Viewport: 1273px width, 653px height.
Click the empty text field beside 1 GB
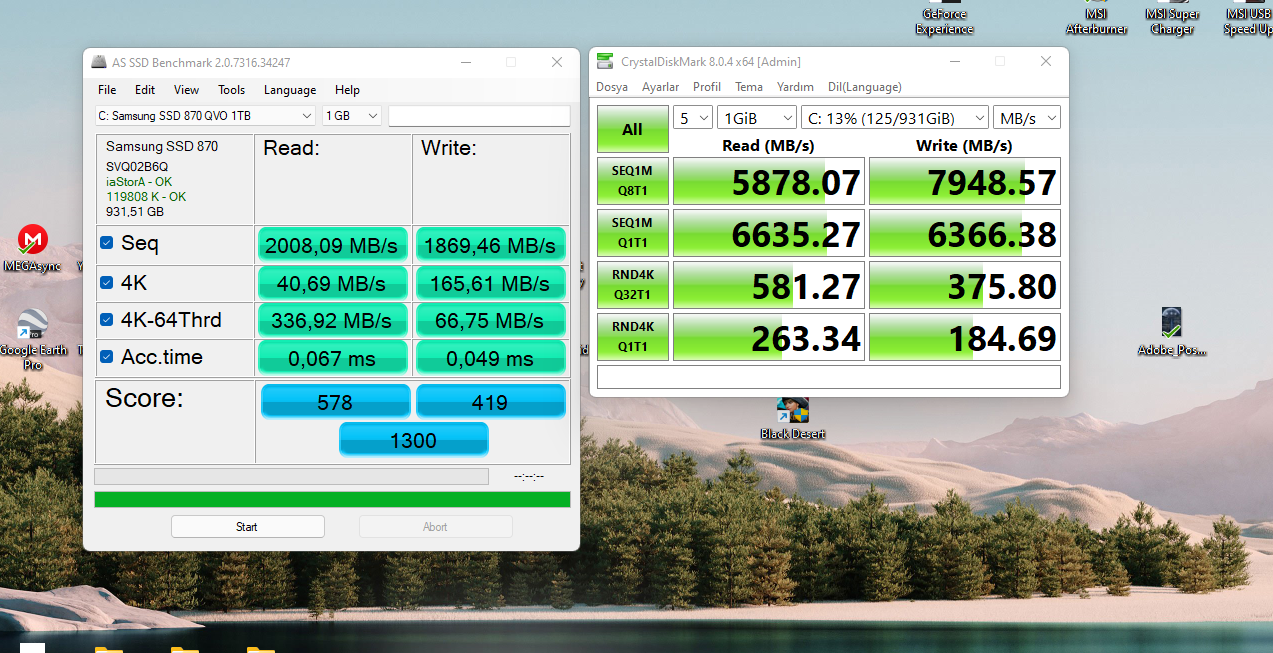tap(478, 116)
